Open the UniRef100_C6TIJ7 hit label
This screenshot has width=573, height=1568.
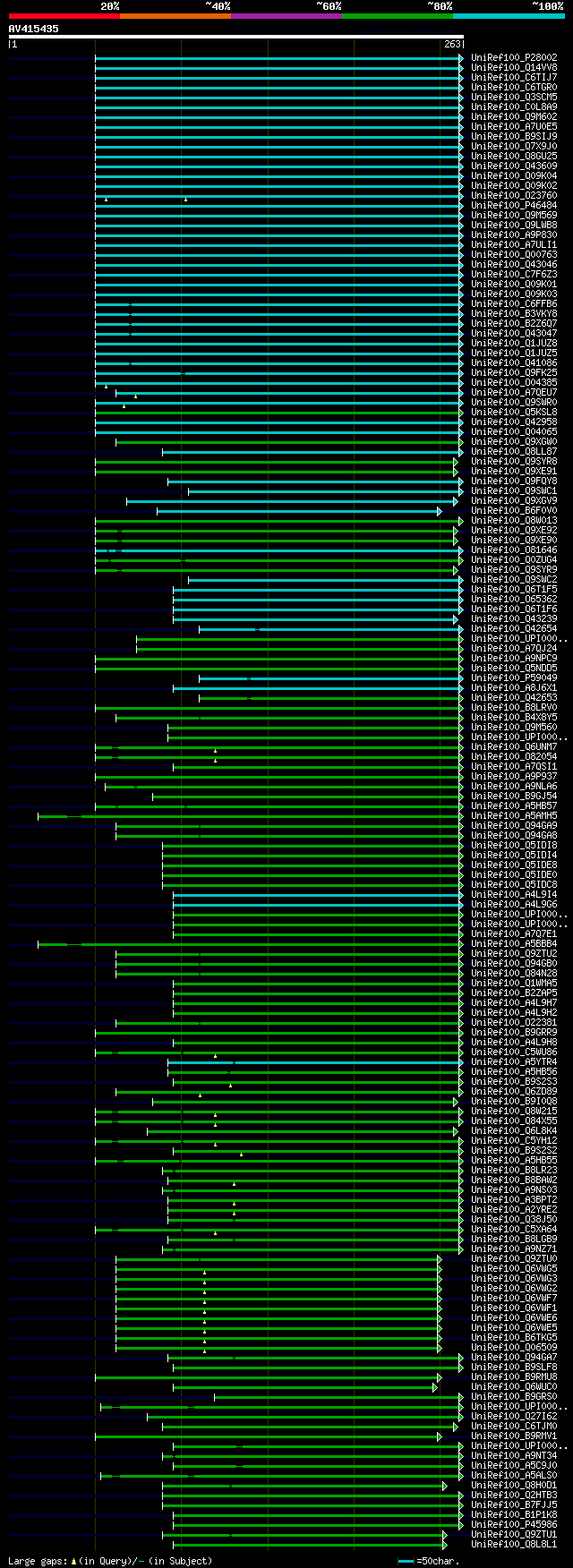(x=514, y=77)
